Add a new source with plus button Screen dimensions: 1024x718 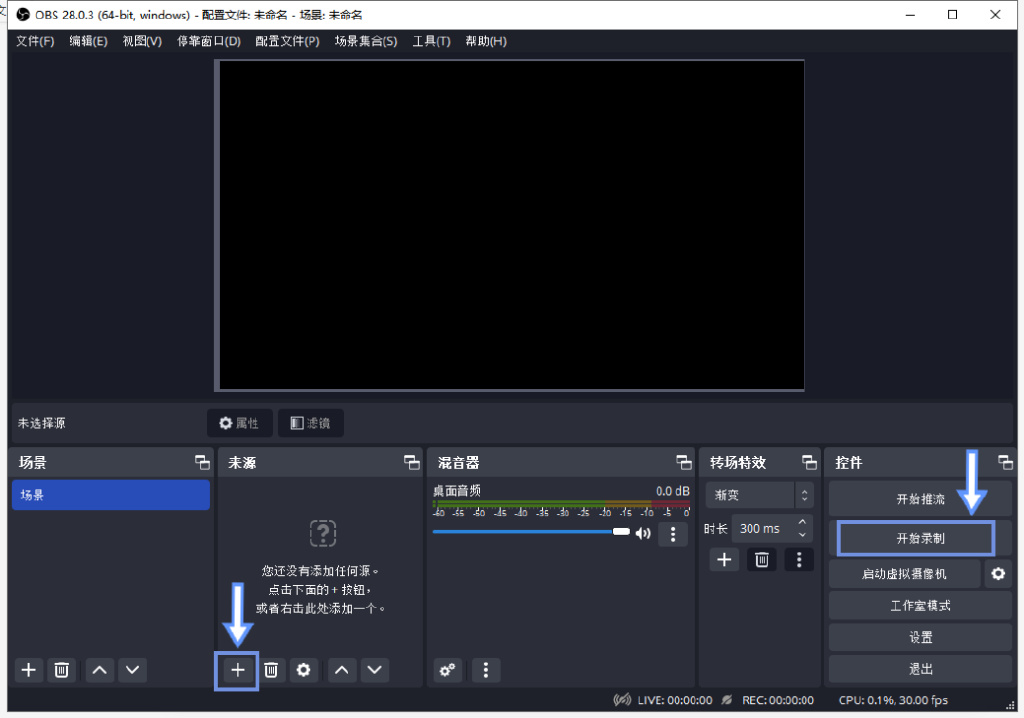pyautogui.click(x=237, y=670)
